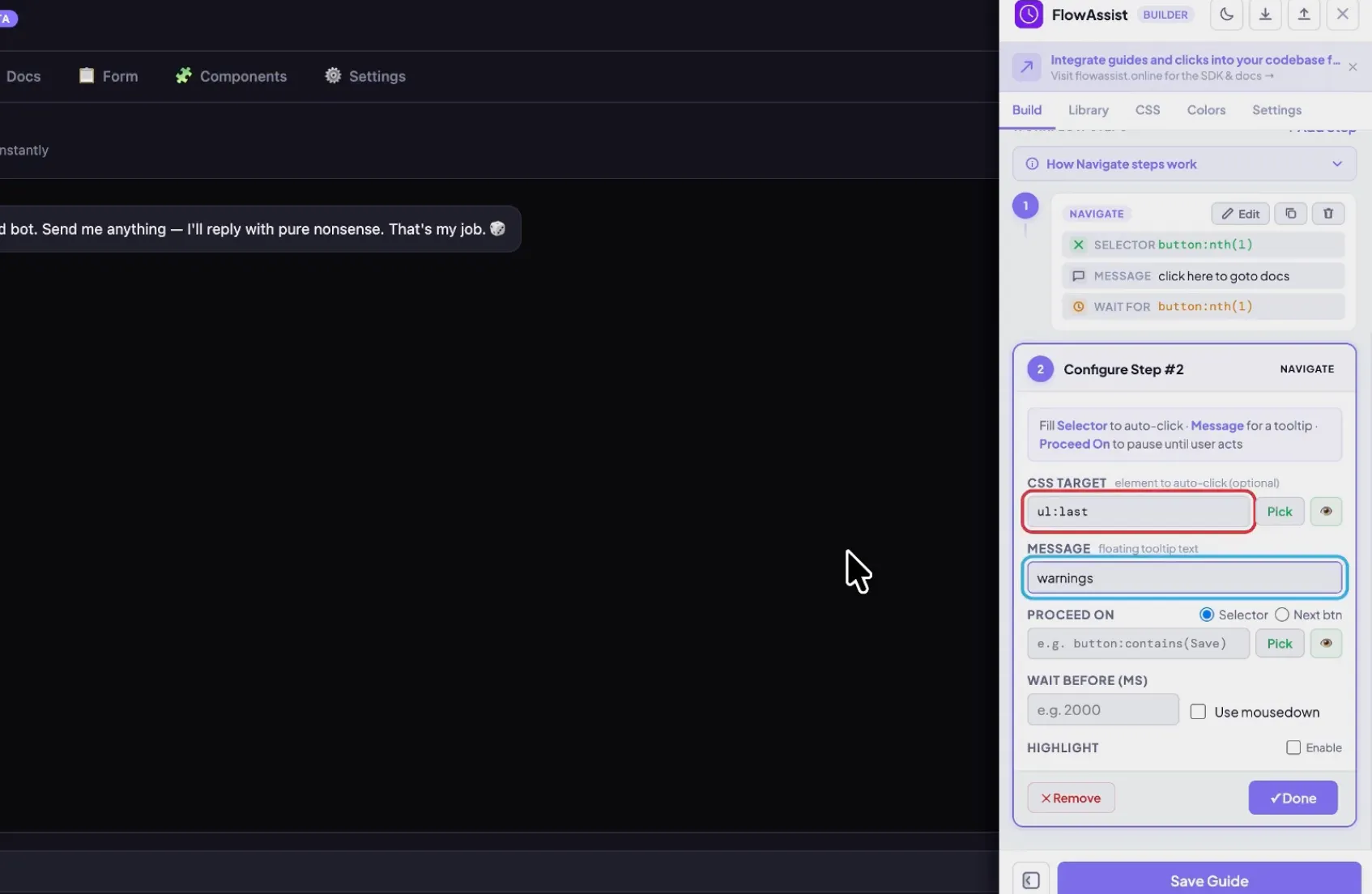Enable the Use mousedown checkbox
1372x894 pixels.
point(1198,713)
